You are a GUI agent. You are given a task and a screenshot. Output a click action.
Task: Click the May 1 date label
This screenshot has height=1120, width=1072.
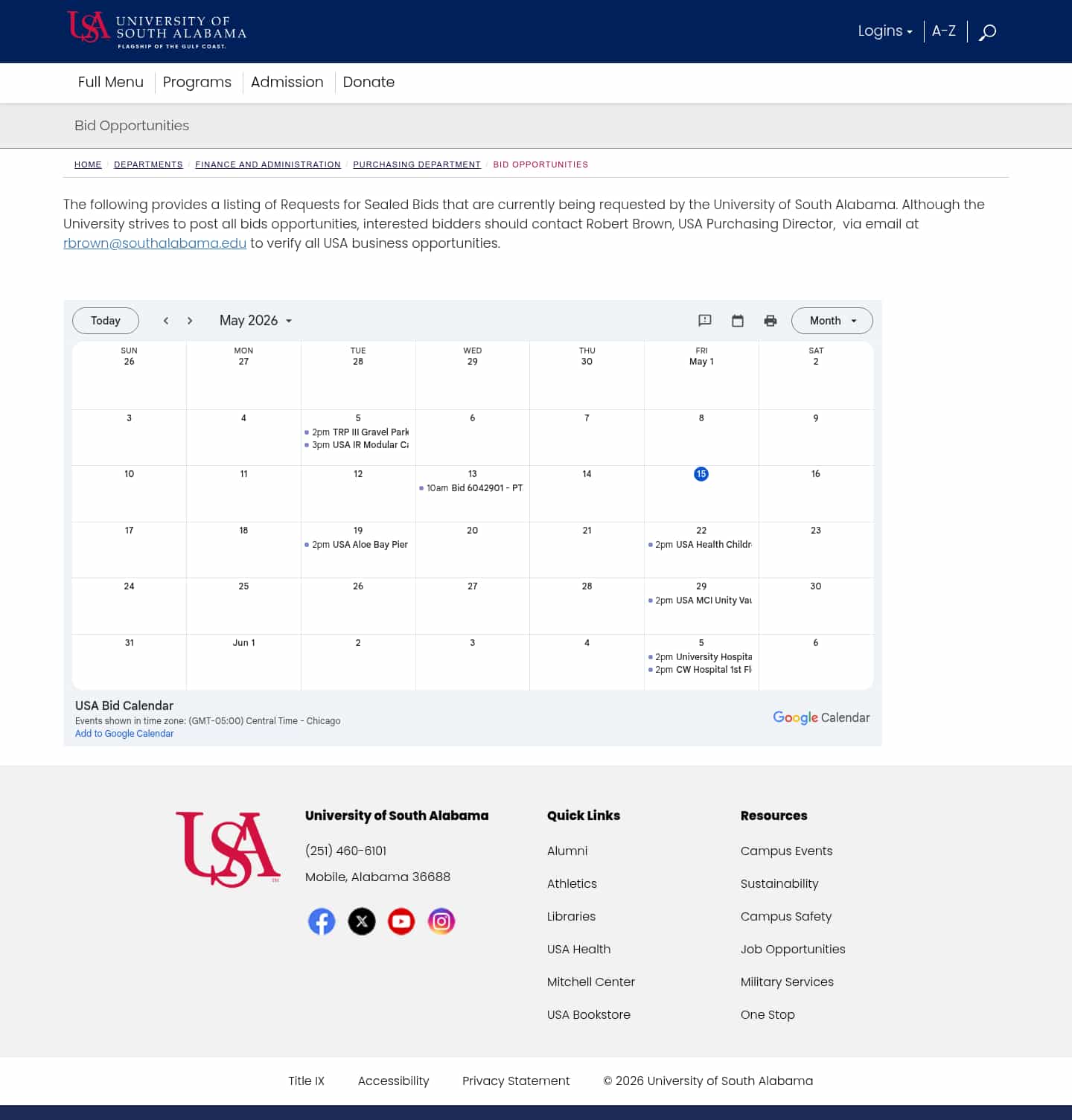click(x=701, y=362)
